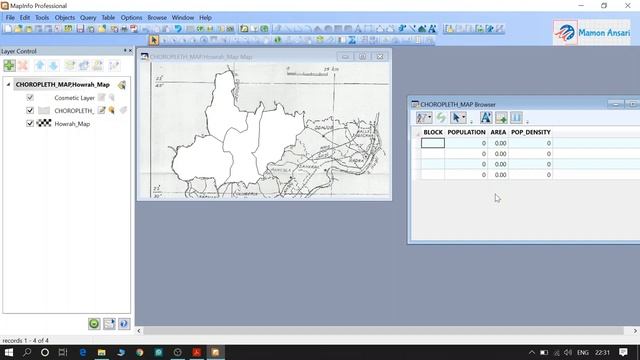The image size is (640, 360).
Task: Click the Windows Start button
Action: [9, 352]
